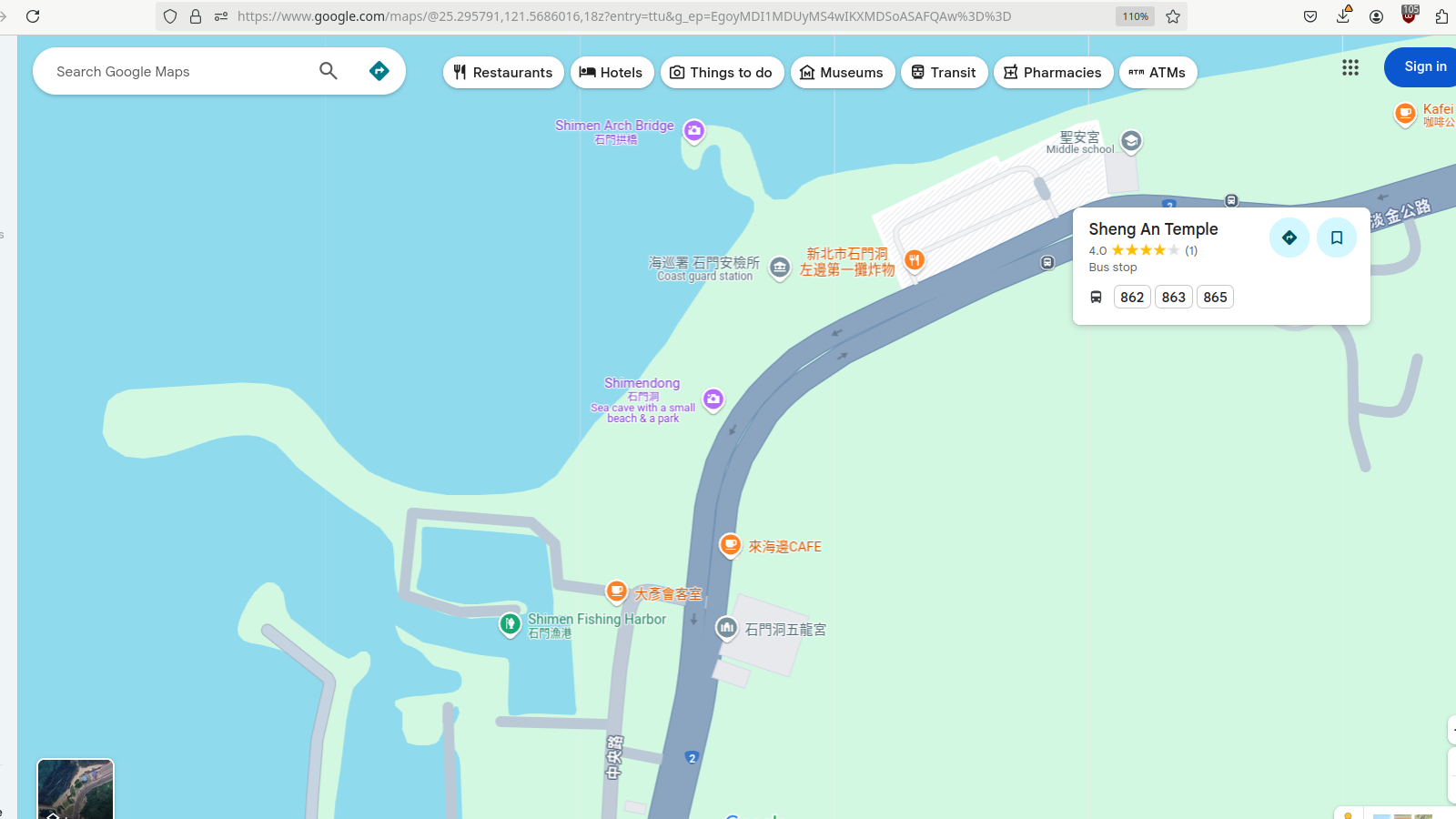Select bus route 863
This screenshot has width=1456, height=819.
tap(1174, 297)
